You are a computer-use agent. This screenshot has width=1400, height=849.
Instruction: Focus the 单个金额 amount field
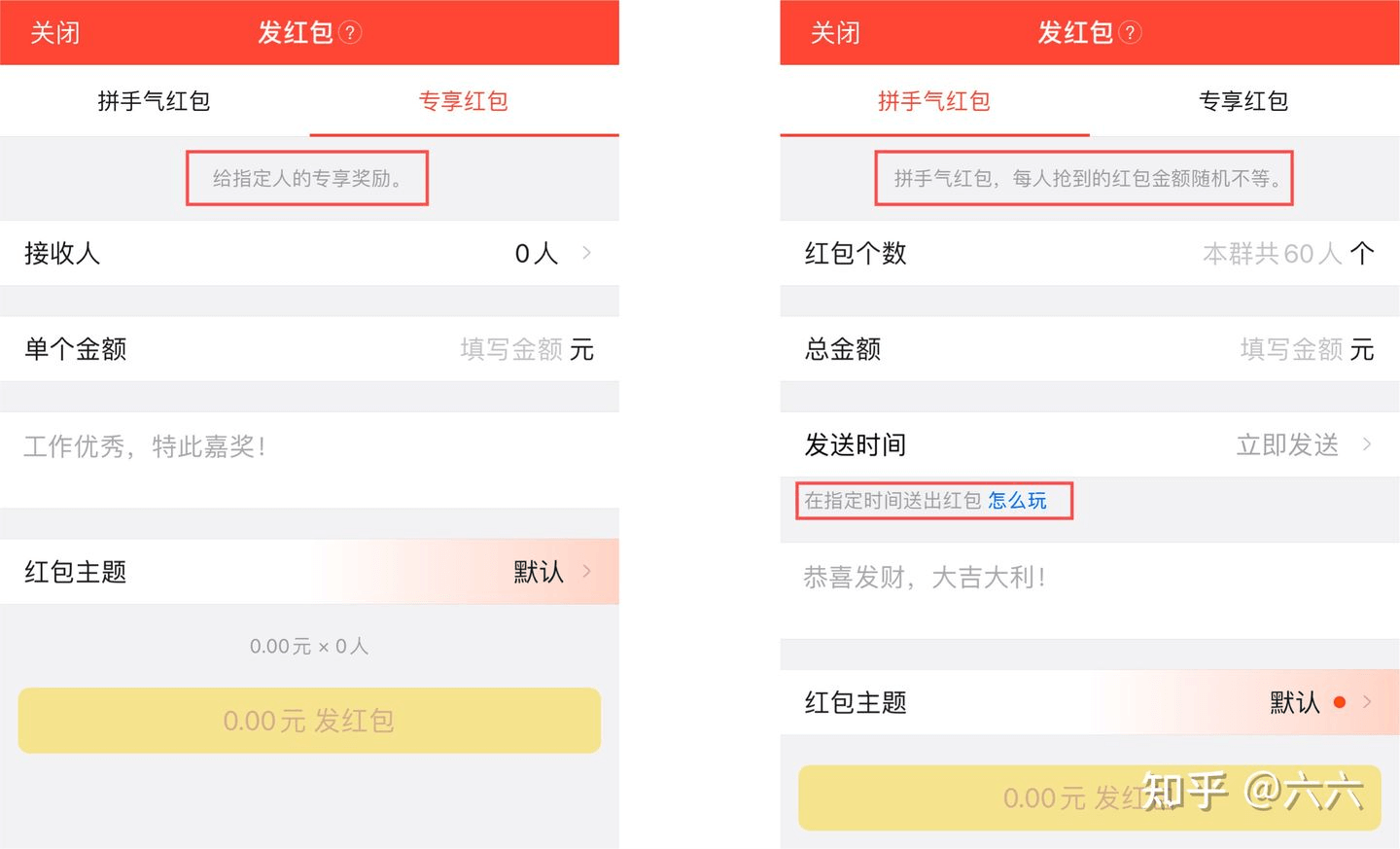(x=309, y=349)
